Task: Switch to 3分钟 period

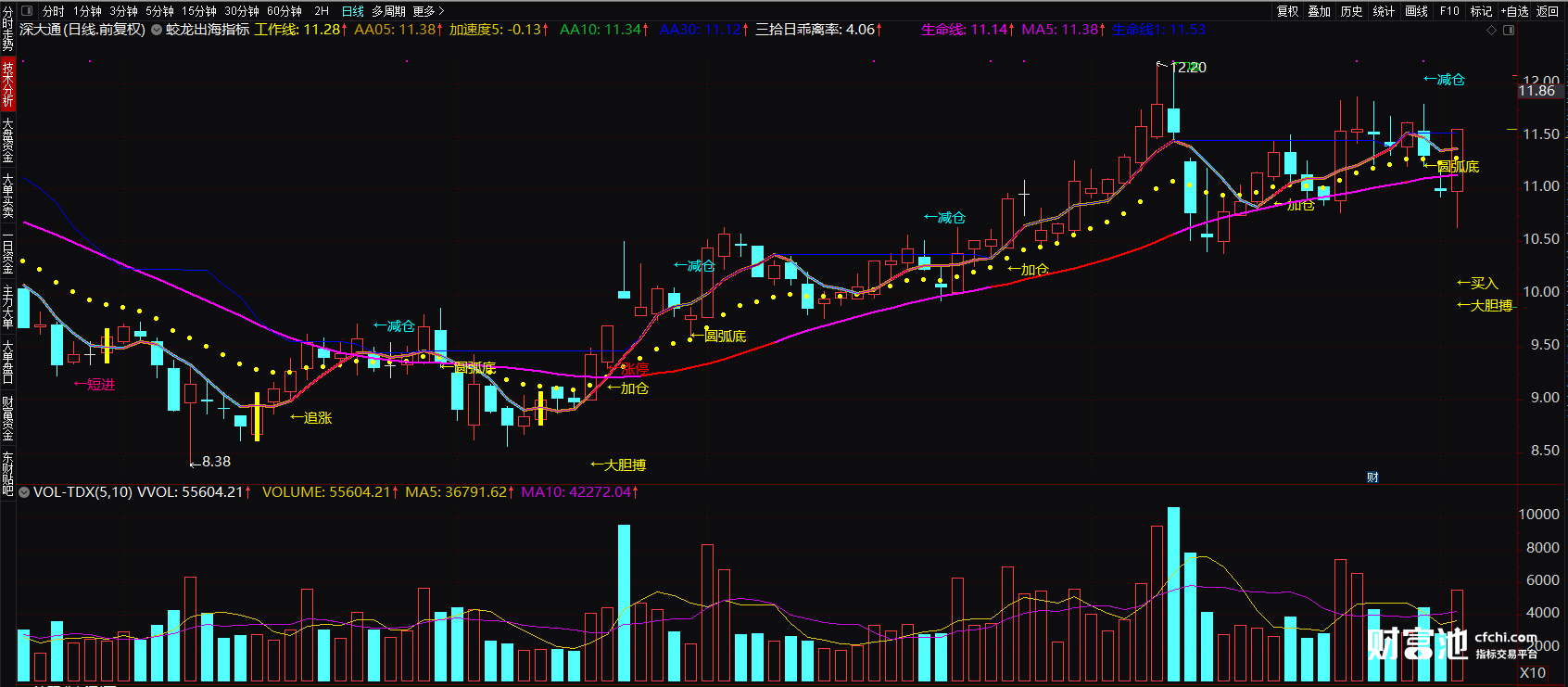Action: [x=123, y=11]
